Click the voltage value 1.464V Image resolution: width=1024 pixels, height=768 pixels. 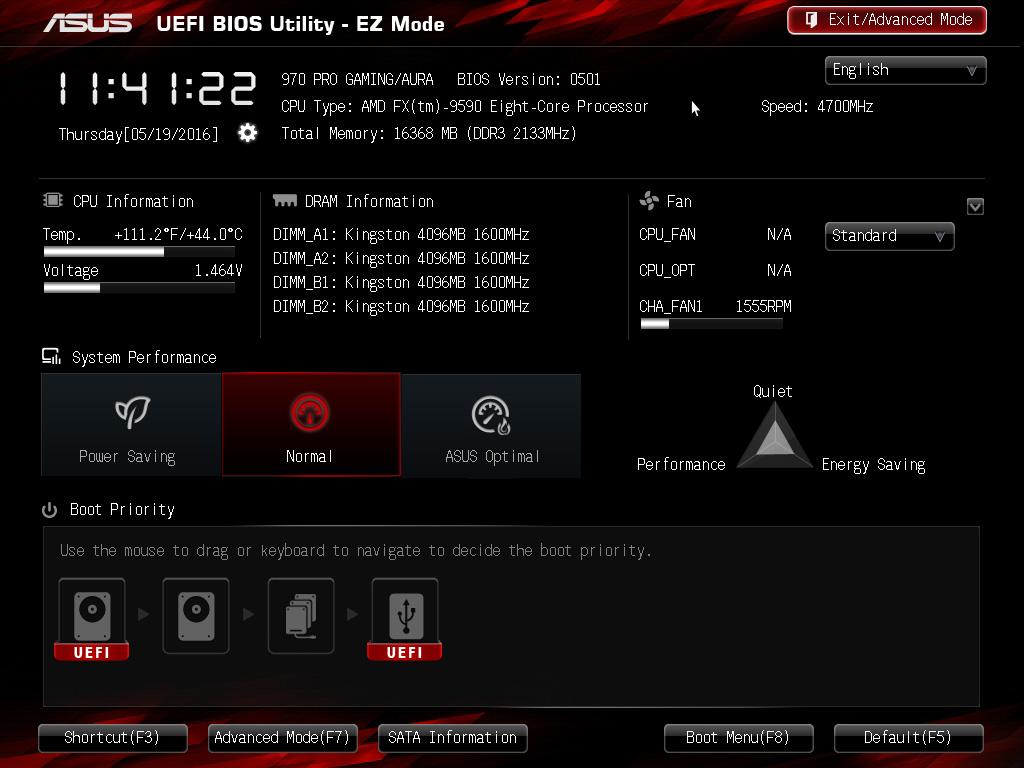click(x=219, y=270)
